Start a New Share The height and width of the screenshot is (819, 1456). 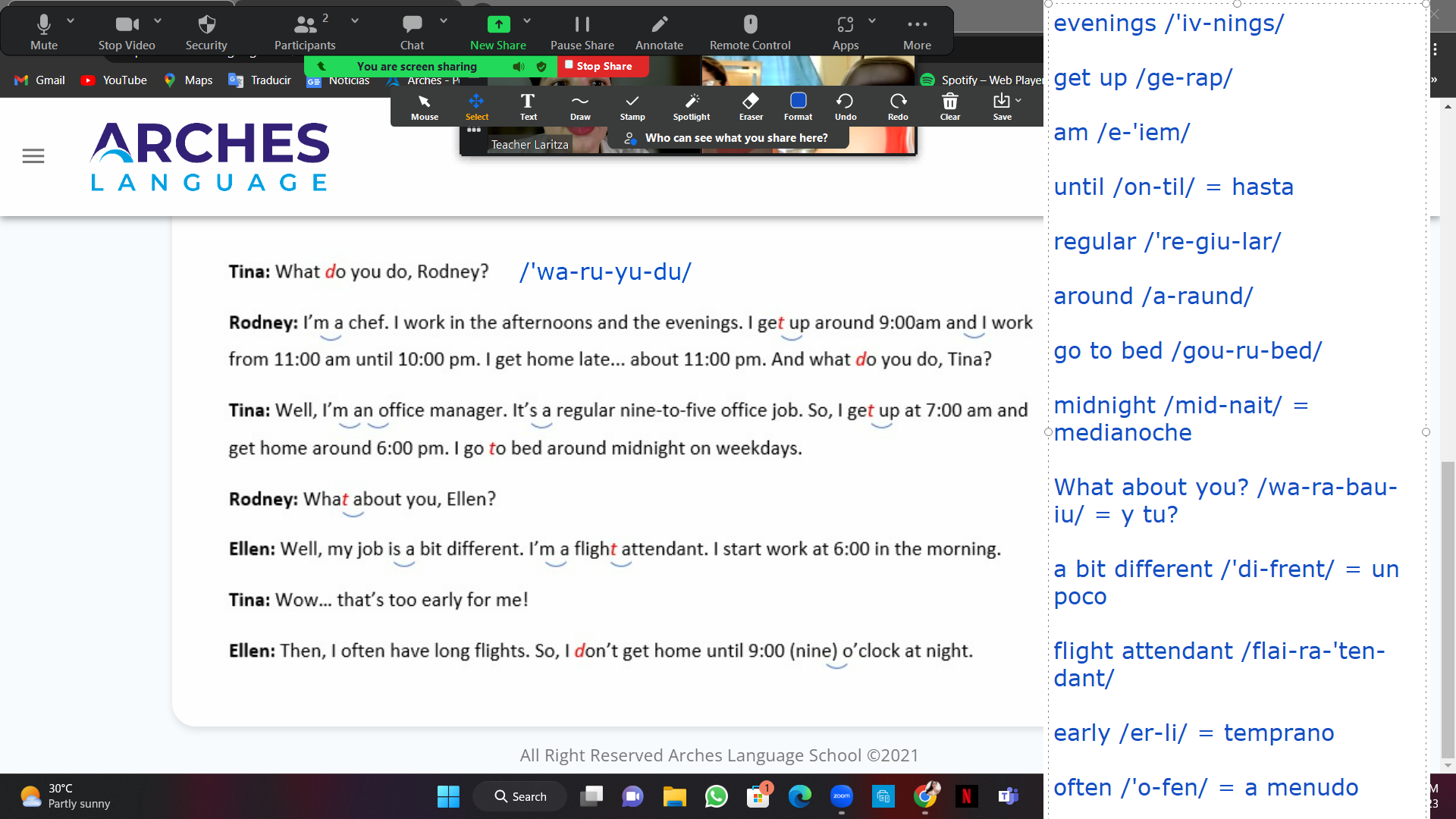pos(498,32)
